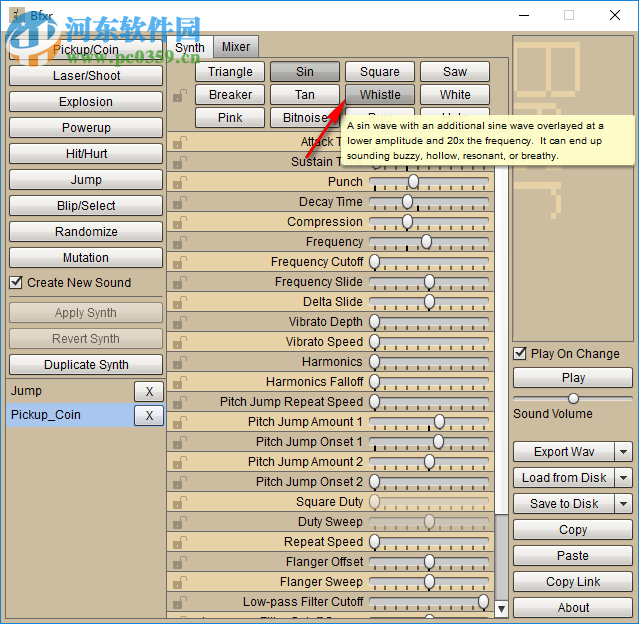Lock the Punch parameter
The image size is (639, 624).
(180, 182)
